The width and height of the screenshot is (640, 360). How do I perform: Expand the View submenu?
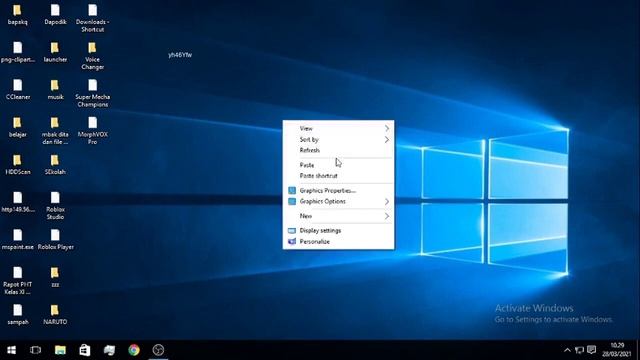338,129
